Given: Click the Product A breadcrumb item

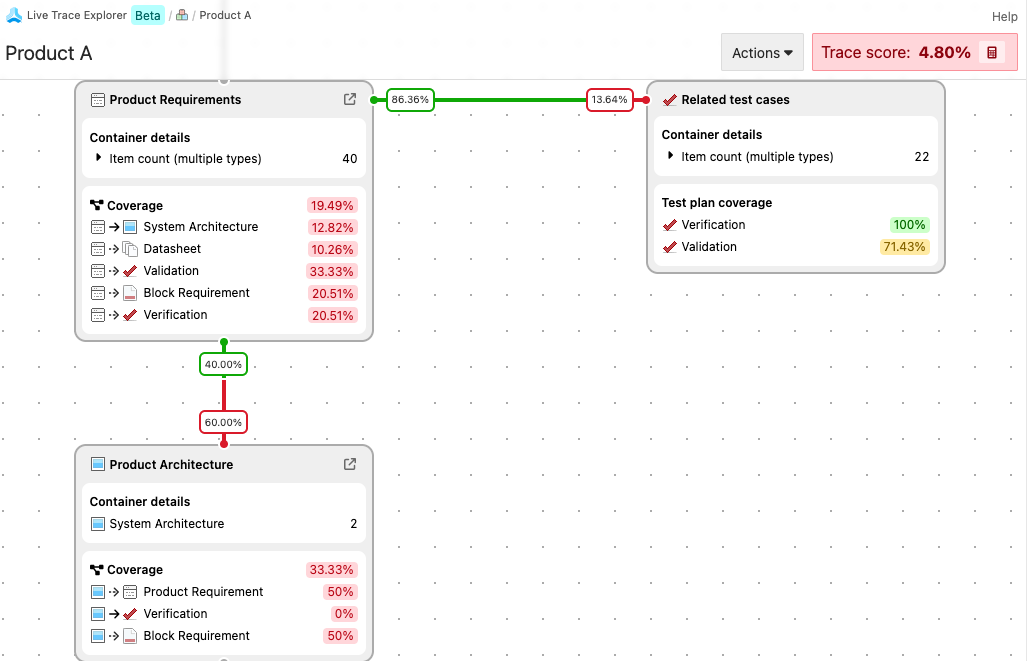Looking at the screenshot, I should (225, 15).
